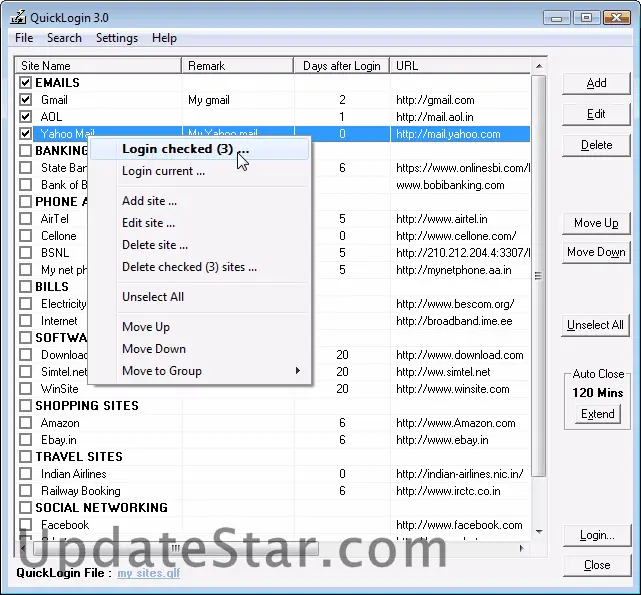Check the BANKING group checkbox
641x595 pixels.
(25, 150)
